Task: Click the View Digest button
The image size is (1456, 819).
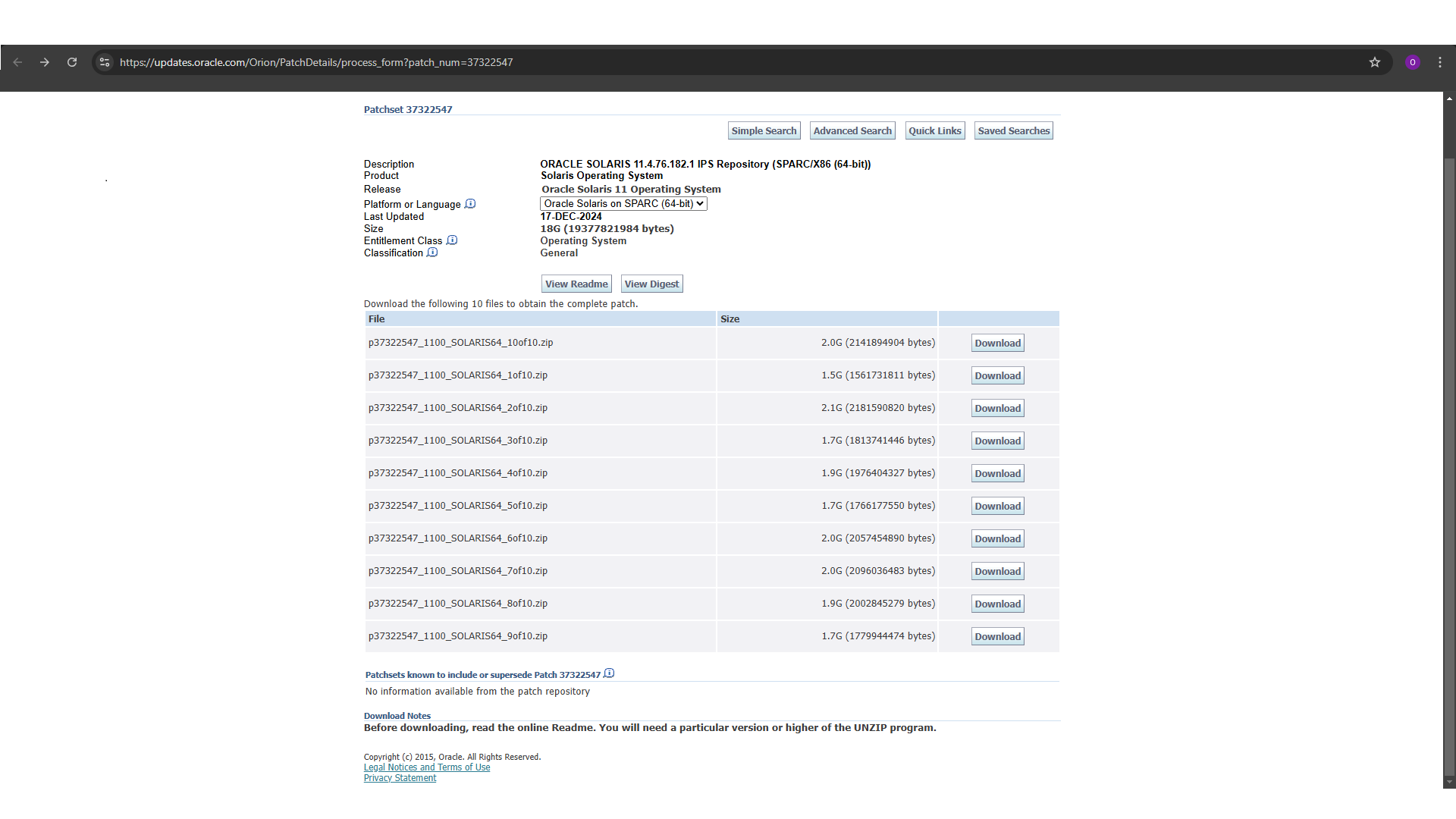Action: [651, 284]
